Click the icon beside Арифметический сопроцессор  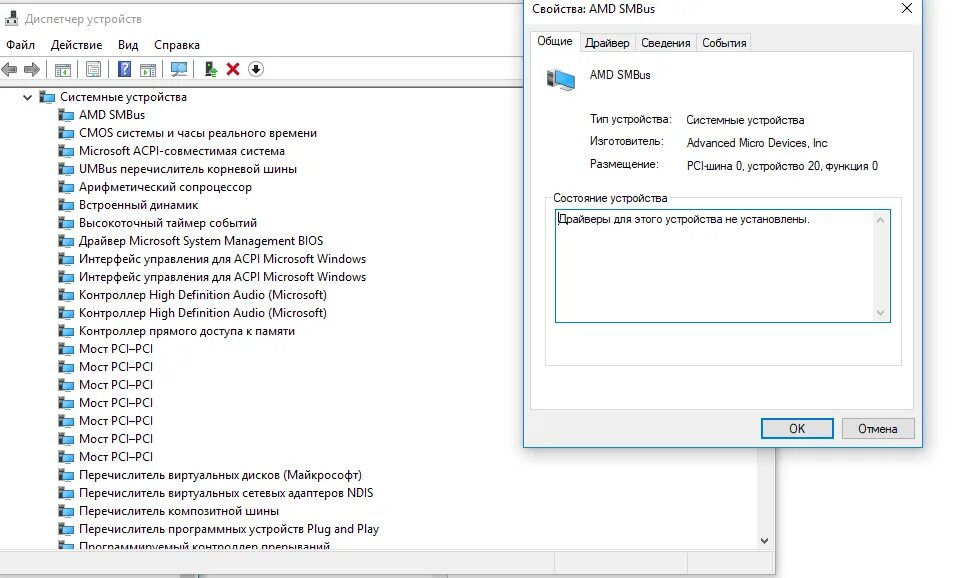[66, 187]
